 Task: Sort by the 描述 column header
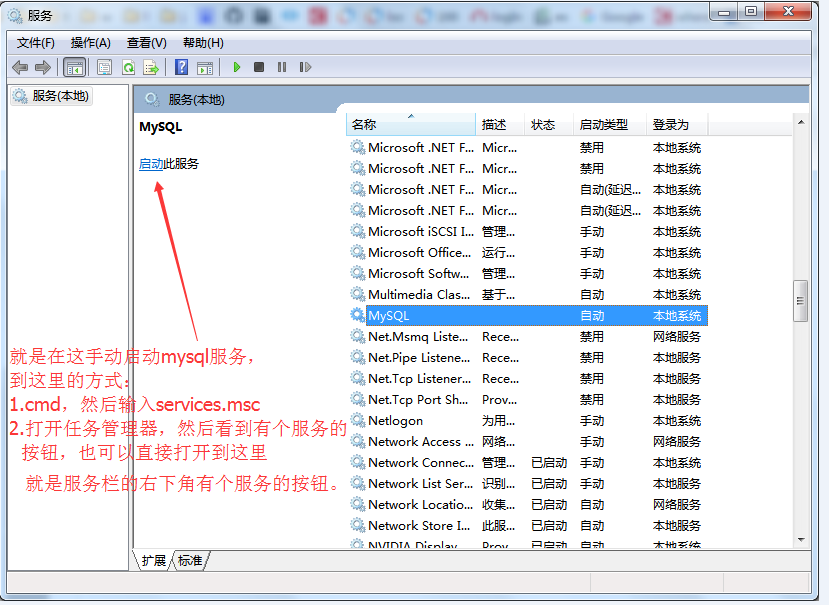coord(500,125)
